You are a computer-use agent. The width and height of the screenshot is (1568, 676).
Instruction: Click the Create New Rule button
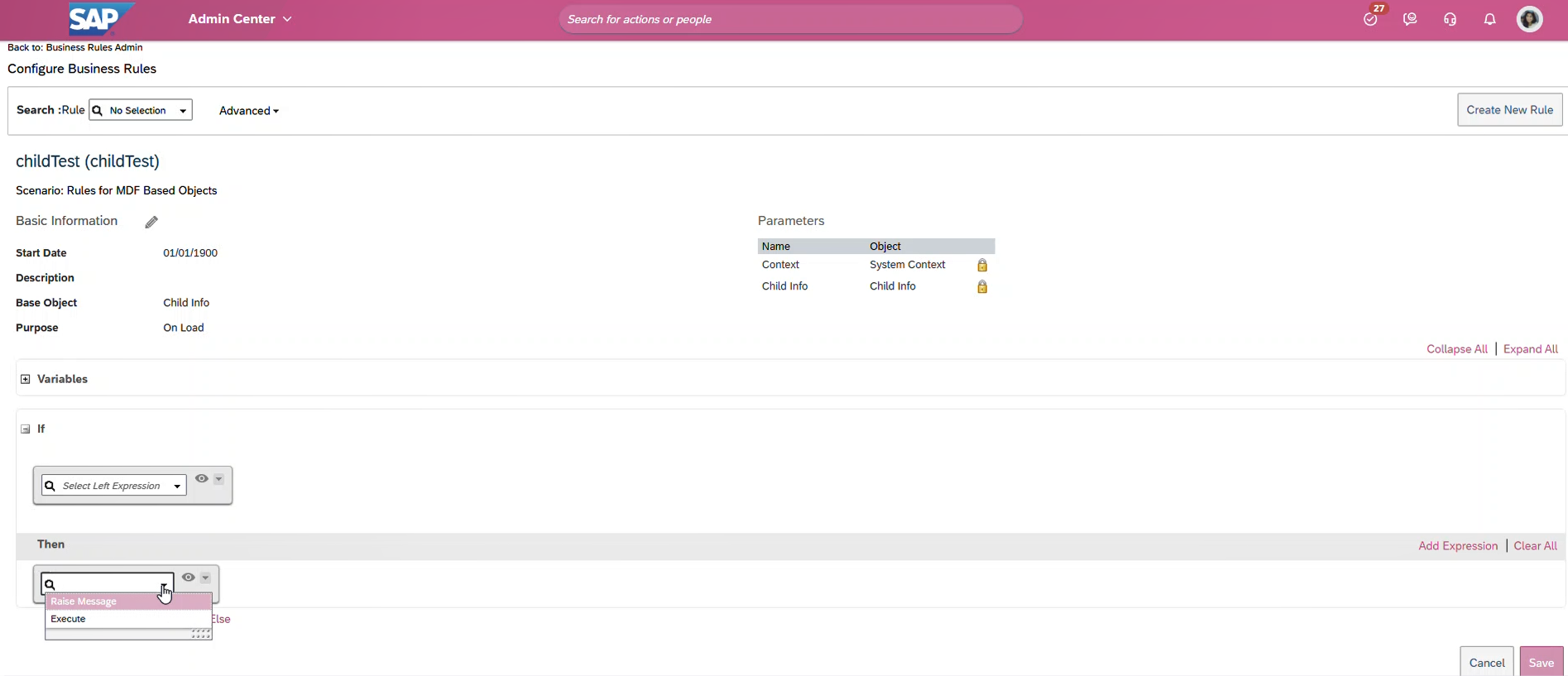click(1509, 110)
